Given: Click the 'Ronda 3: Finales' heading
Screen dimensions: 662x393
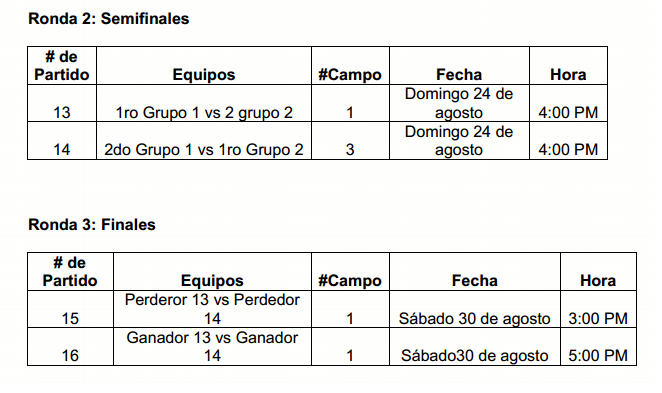Looking at the screenshot, I should (x=92, y=225).
